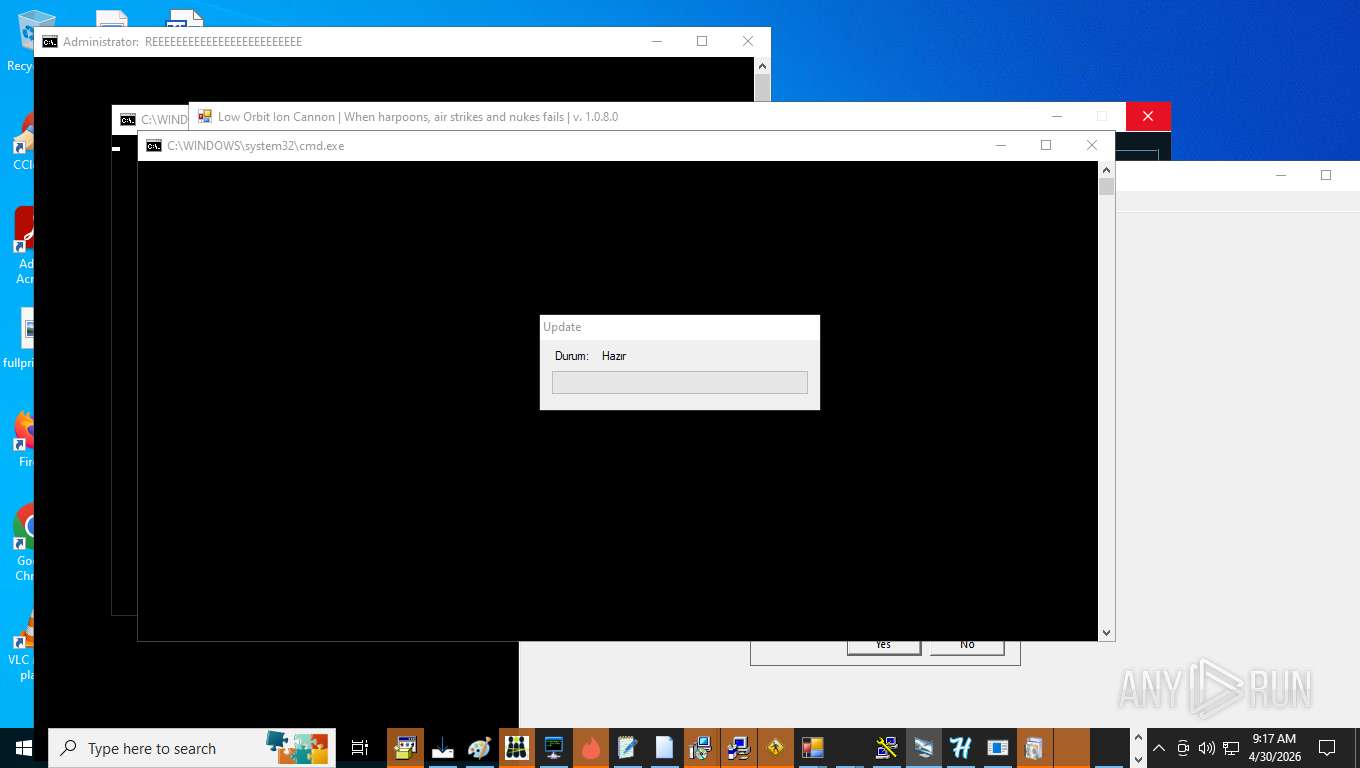The height and width of the screenshot is (768, 1360).
Task: Open the yellow road sign taskbar icon
Action: [775, 748]
